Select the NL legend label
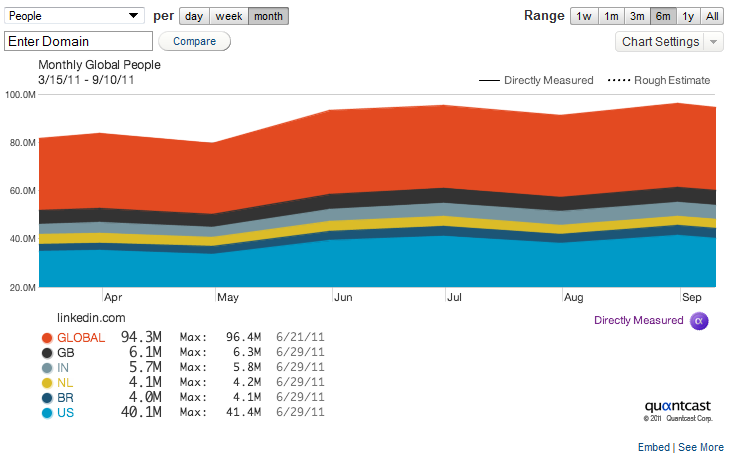 tap(65, 383)
